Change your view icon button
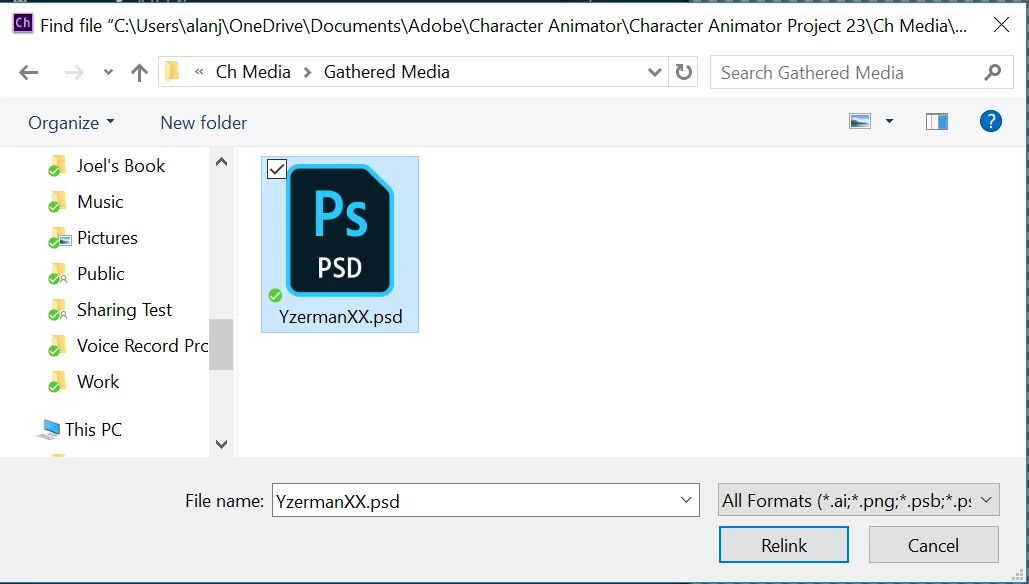Image resolution: width=1029 pixels, height=584 pixels. [860, 121]
